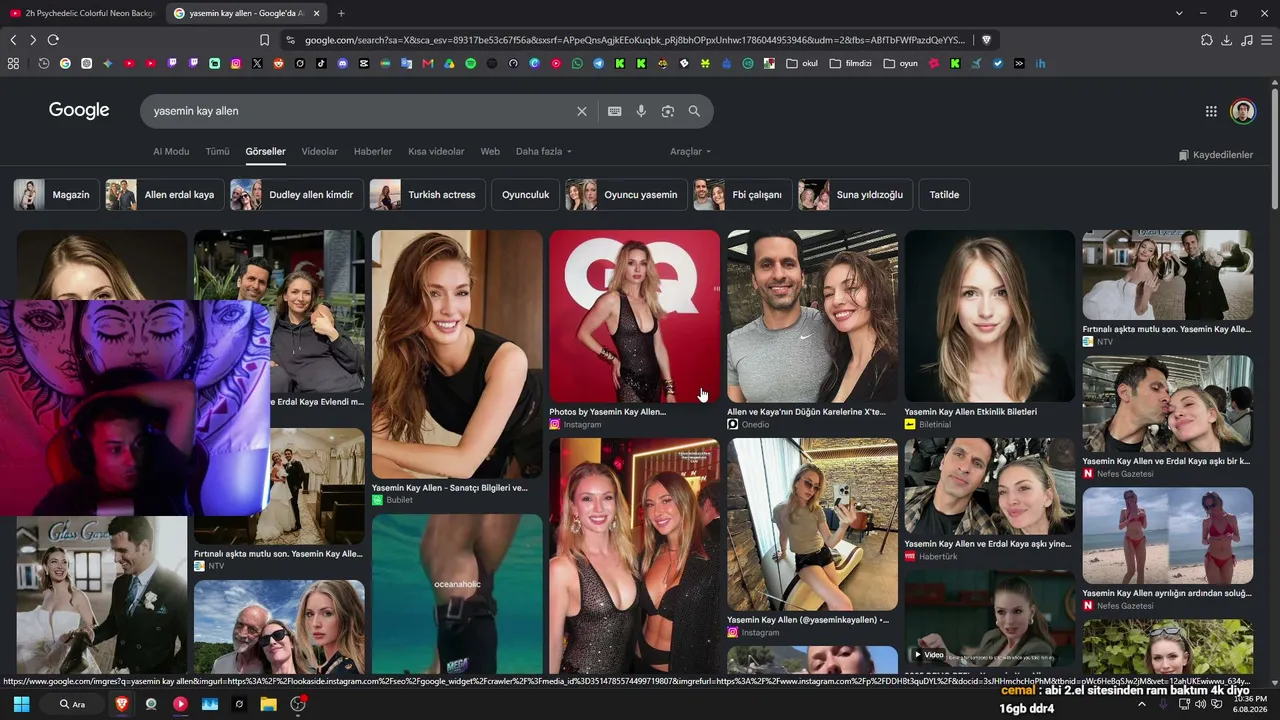
Task: Open a new browser tab
Action: click(x=341, y=13)
